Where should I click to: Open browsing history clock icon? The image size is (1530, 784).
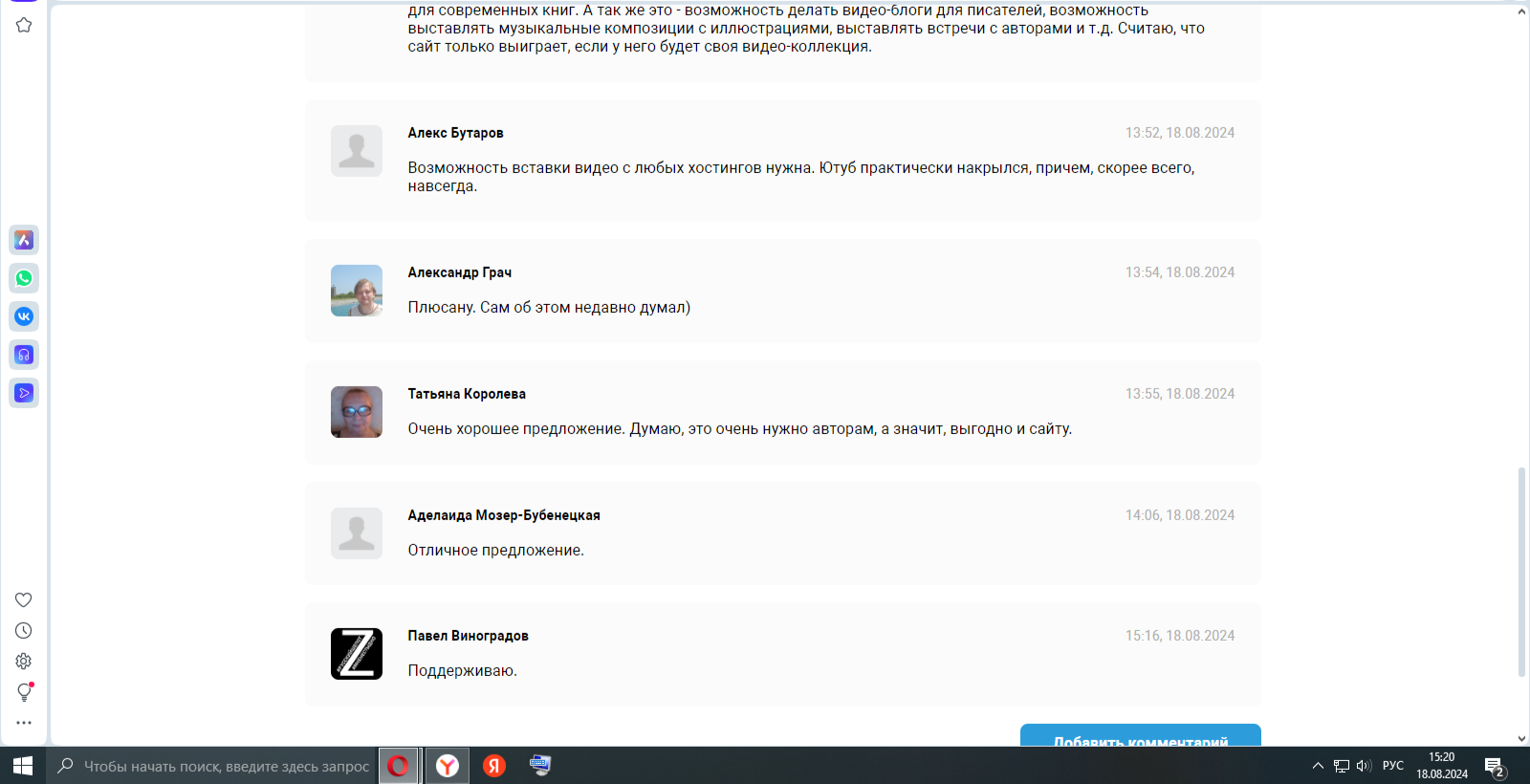tap(24, 630)
